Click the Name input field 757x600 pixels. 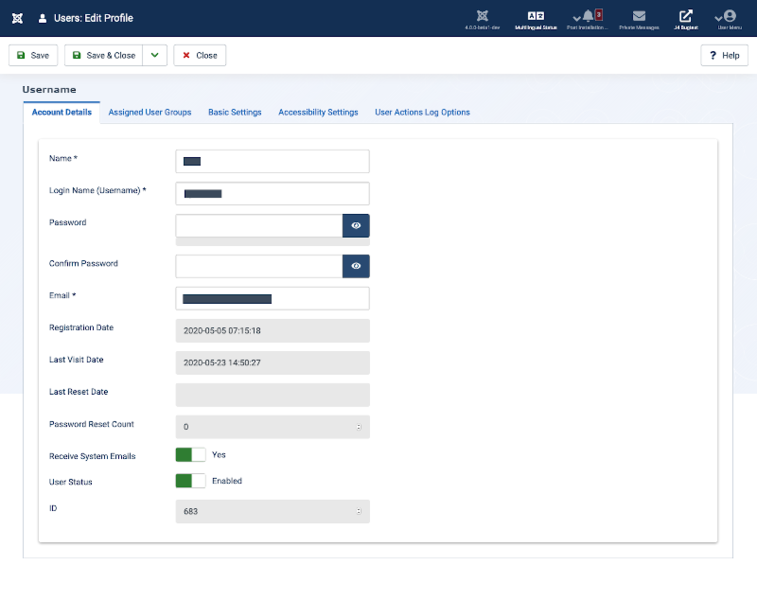pos(272,161)
